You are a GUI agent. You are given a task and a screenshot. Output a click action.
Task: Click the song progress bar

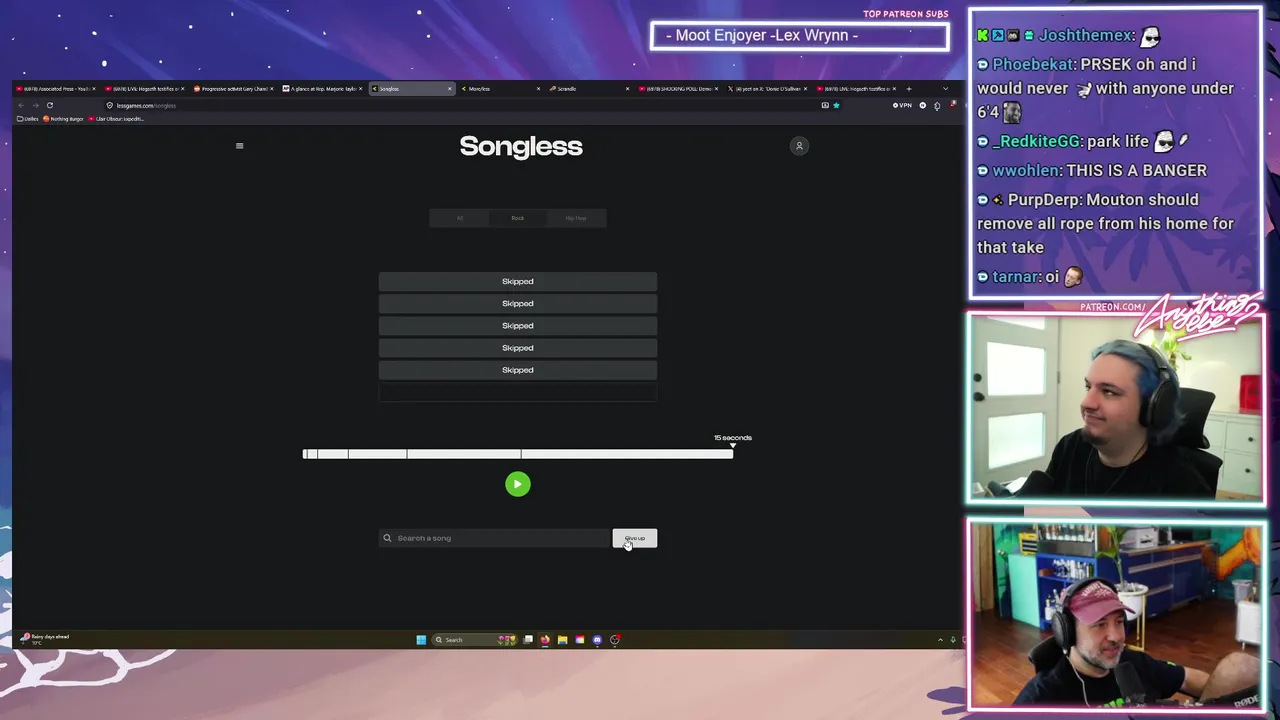tap(517, 454)
